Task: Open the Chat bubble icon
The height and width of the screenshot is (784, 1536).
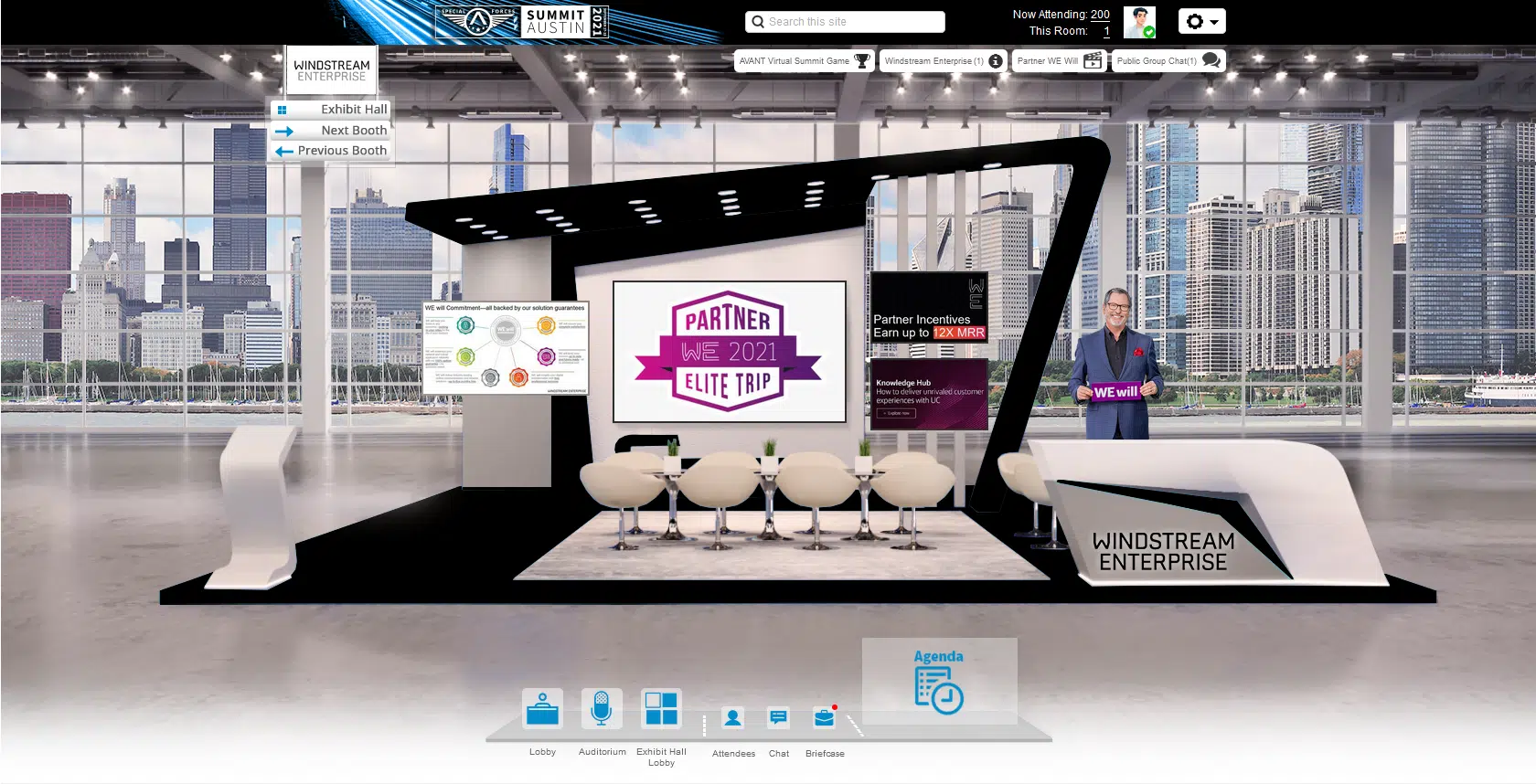Action: click(x=778, y=718)
